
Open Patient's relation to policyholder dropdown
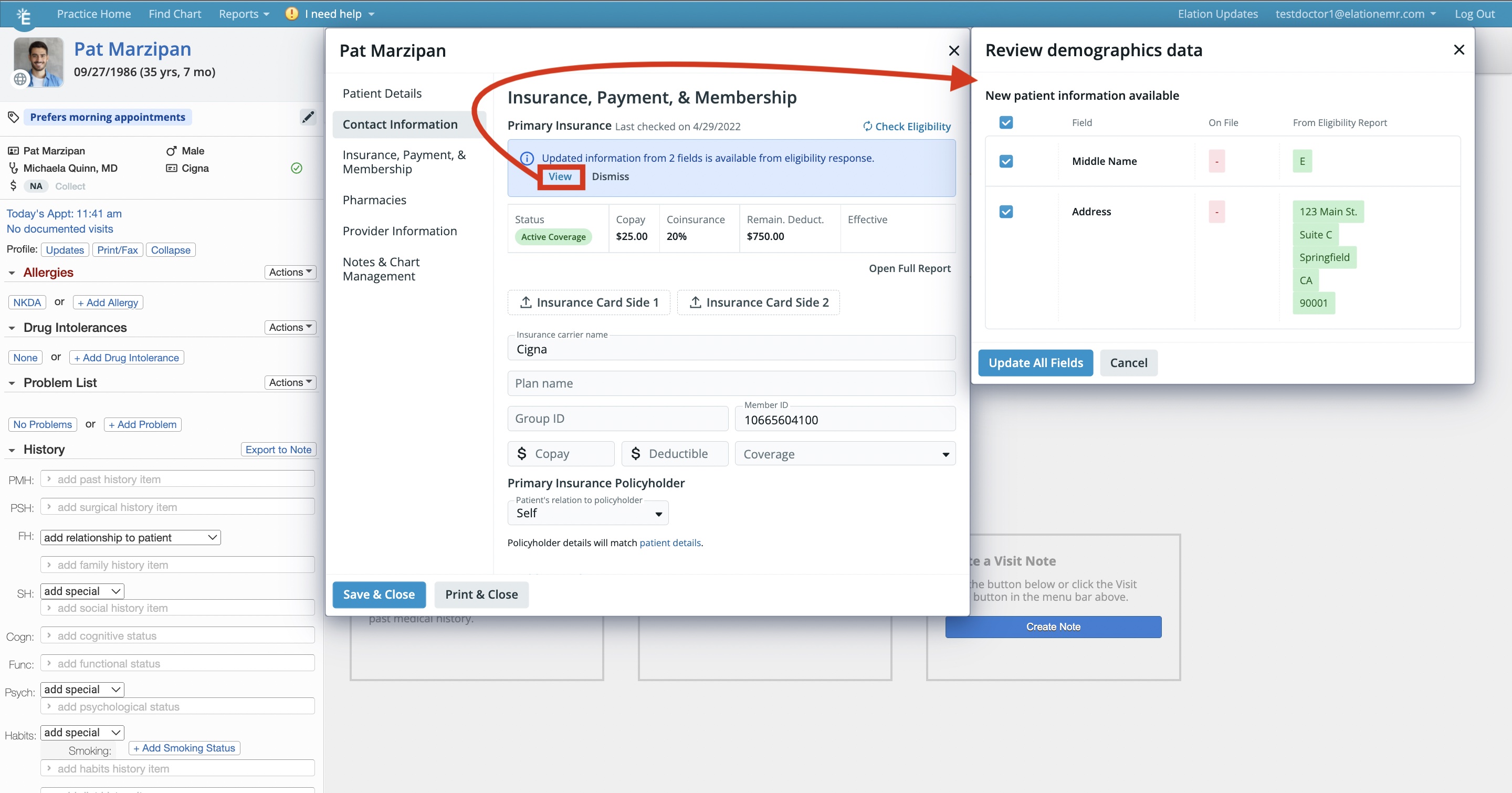(x=587, y=513)
